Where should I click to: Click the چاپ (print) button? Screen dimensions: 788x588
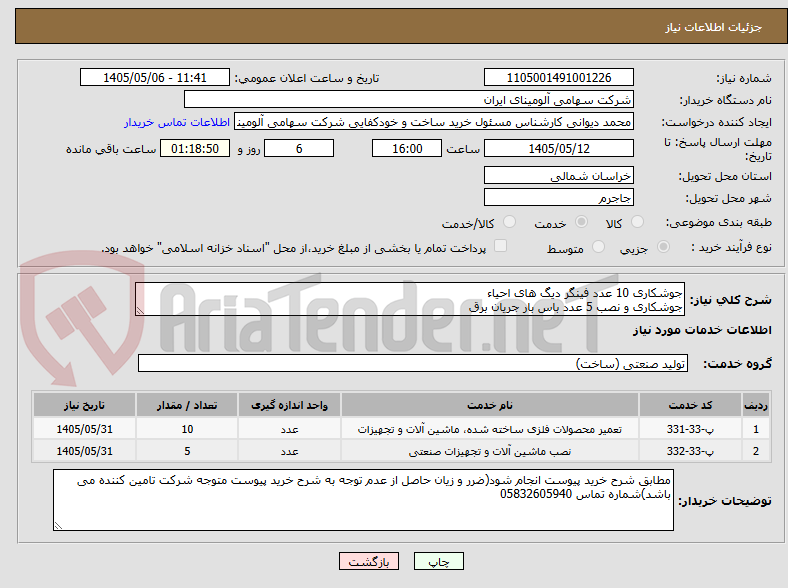(438, 561)
